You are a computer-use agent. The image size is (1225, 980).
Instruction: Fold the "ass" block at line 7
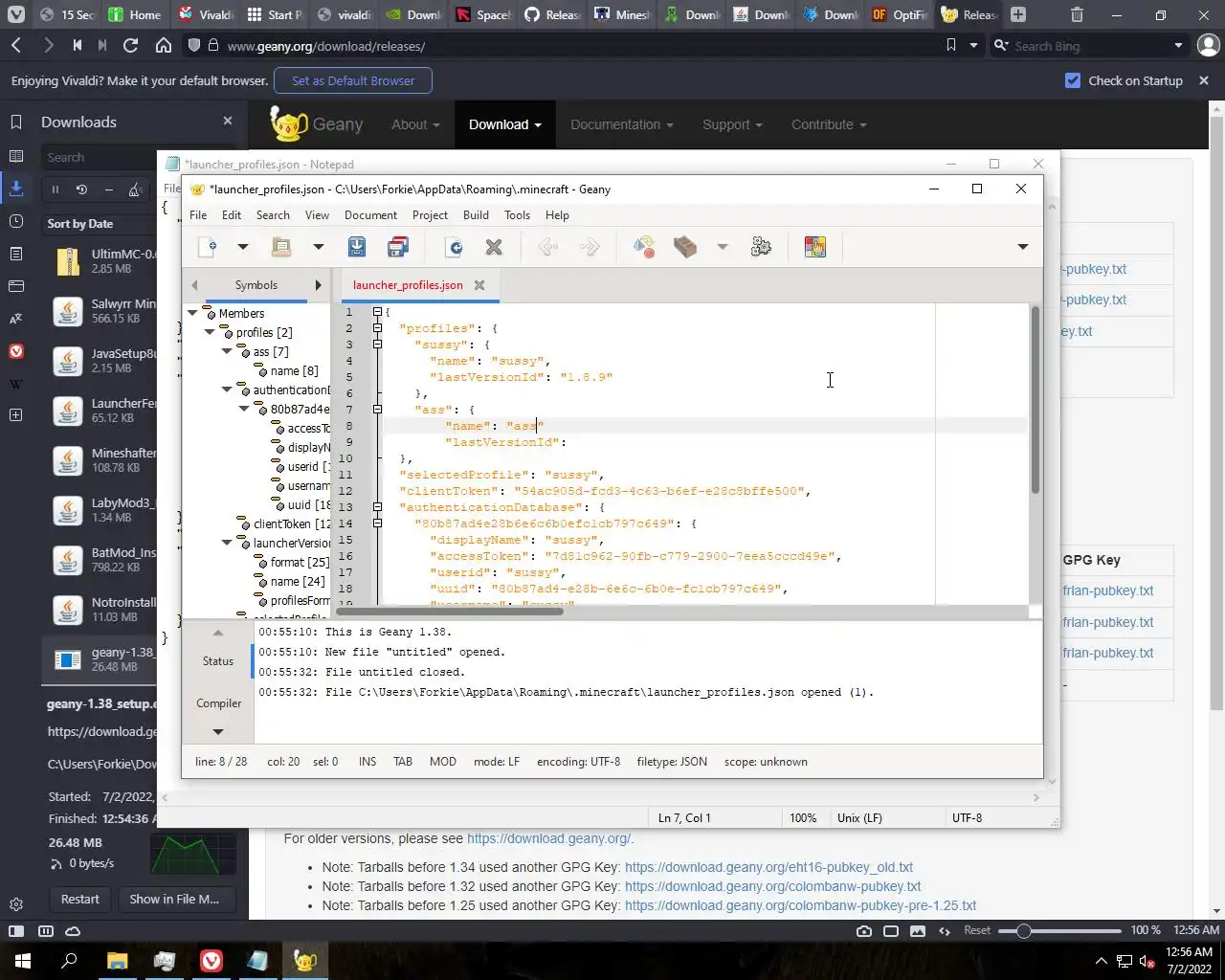(x=377, y=410)
